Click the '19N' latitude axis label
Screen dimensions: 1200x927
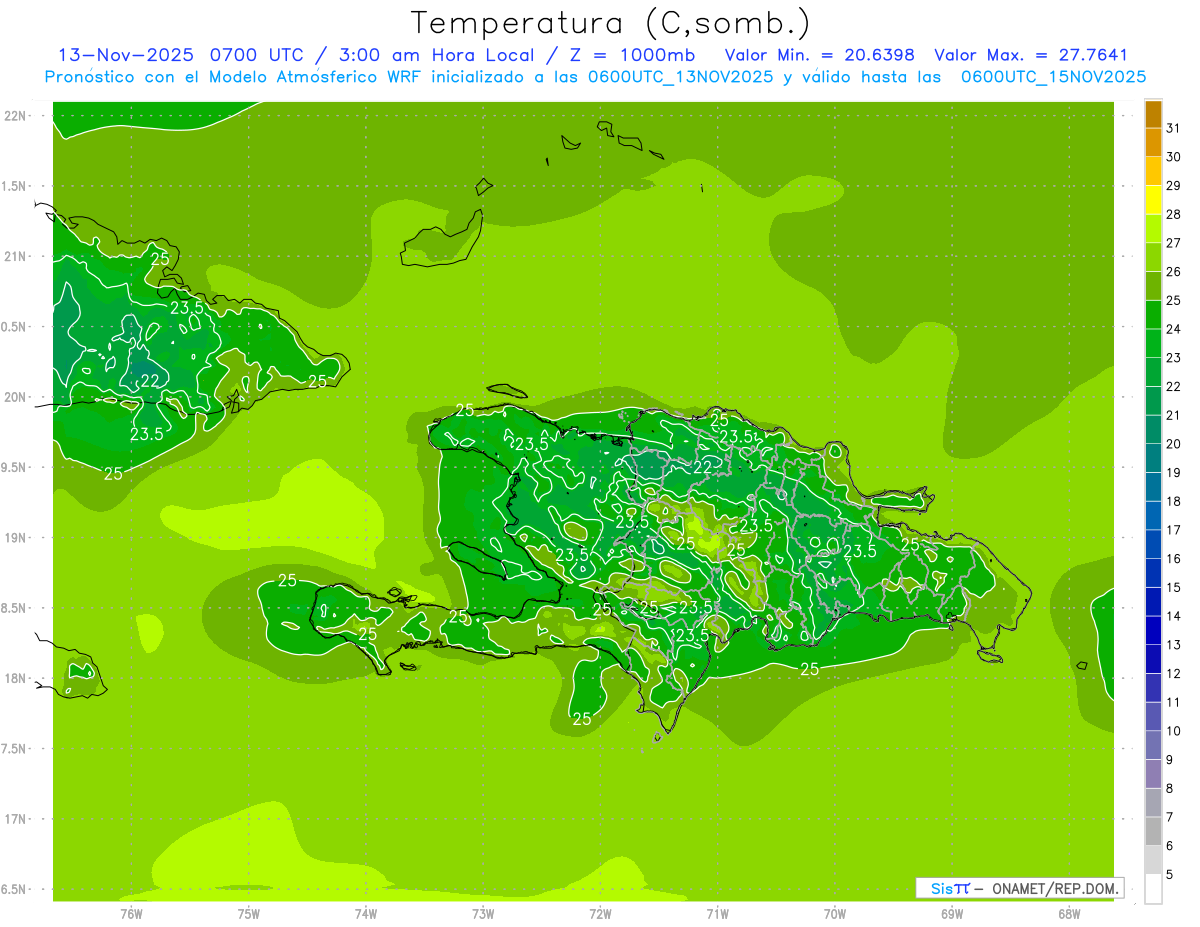click(x=16, y=538)
